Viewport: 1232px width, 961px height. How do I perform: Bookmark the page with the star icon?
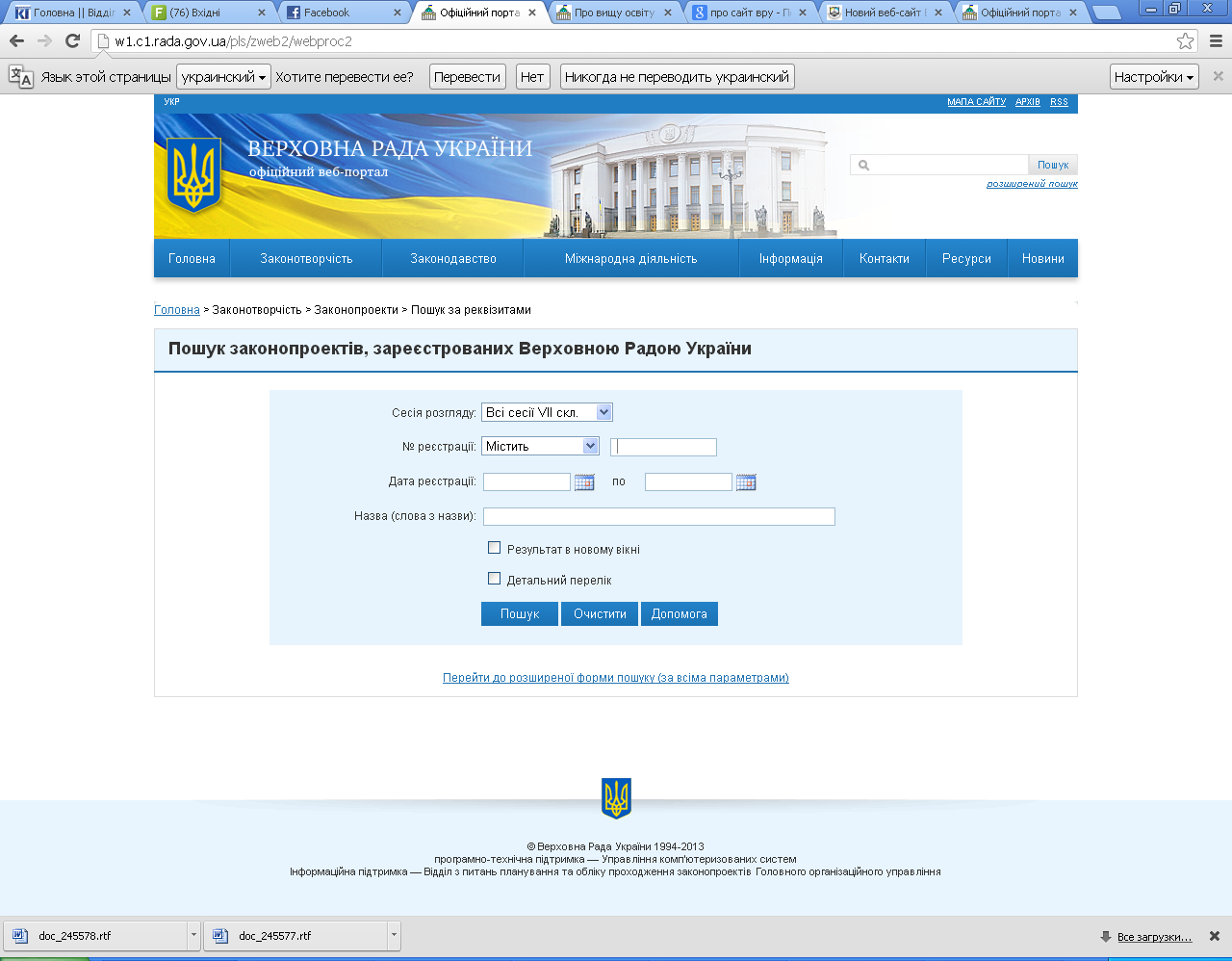(x=1186, y=41)
